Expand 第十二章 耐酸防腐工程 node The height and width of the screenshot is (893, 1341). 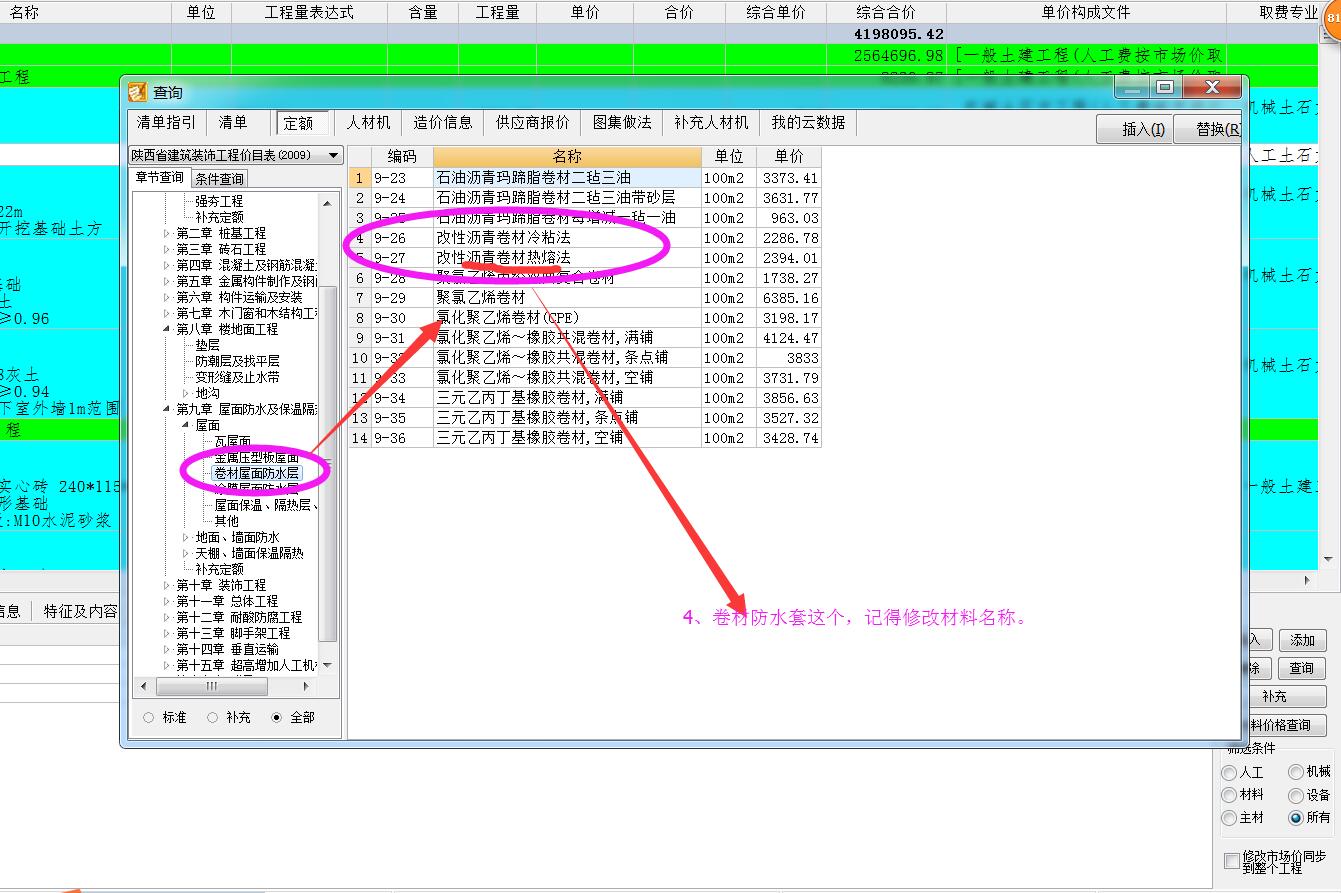(x=168, y=617)
